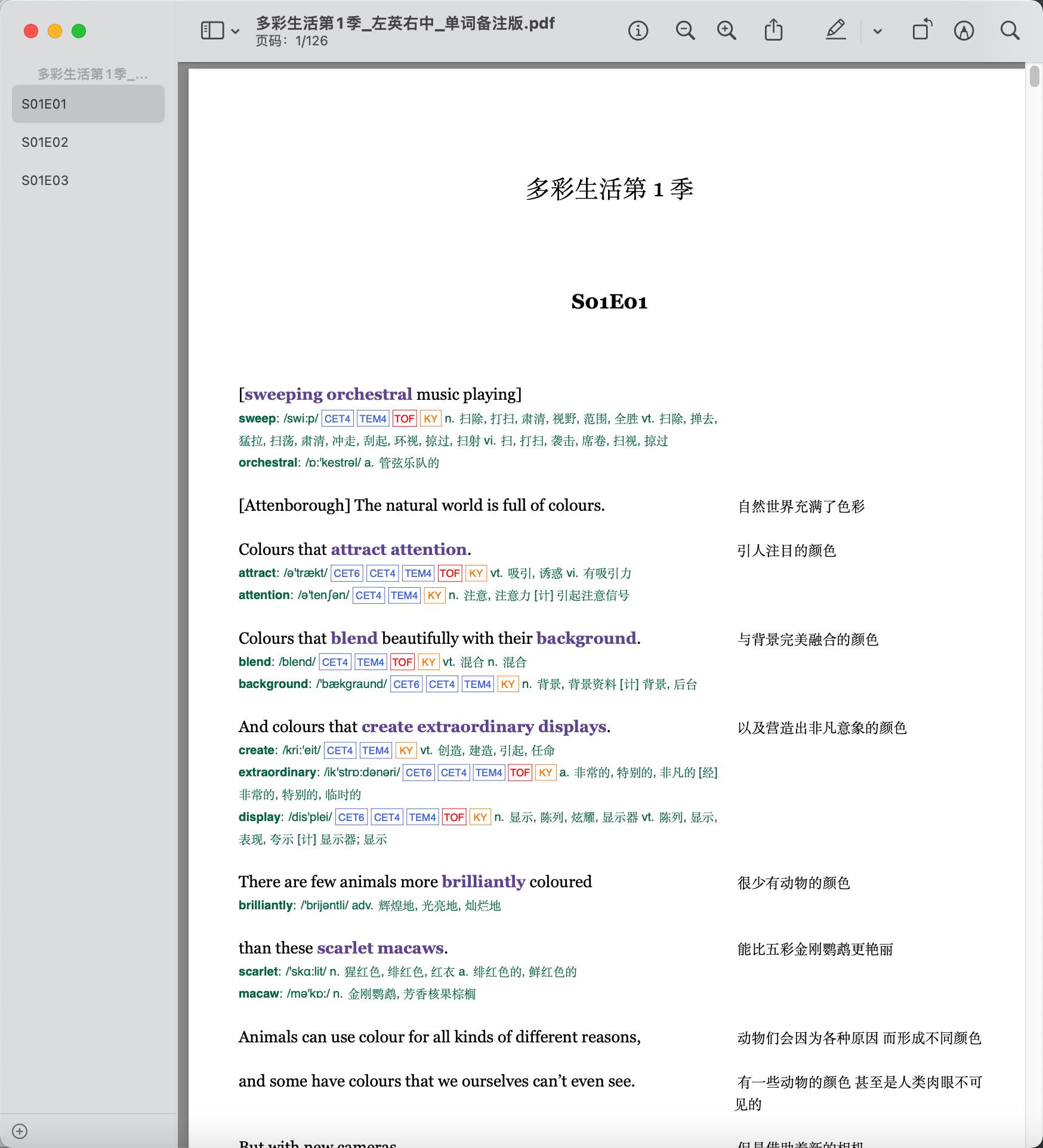Screen dimensions: 1043x1148
Task: Click the TEM4 tag beside display
Action: (422, 817)
